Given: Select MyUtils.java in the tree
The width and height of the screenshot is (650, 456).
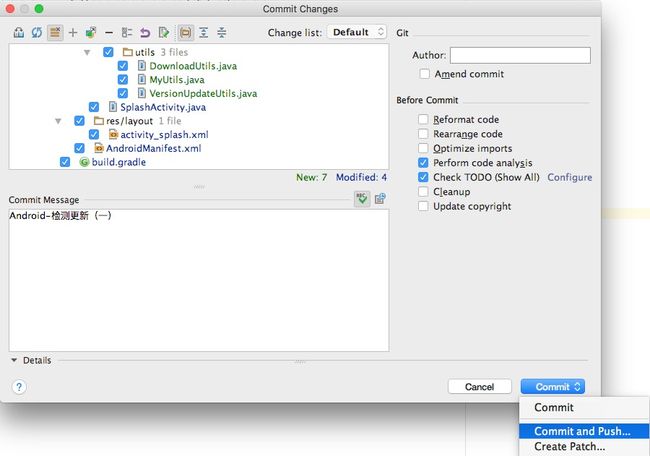Looking at the screenshot, I should coord(177,80).
